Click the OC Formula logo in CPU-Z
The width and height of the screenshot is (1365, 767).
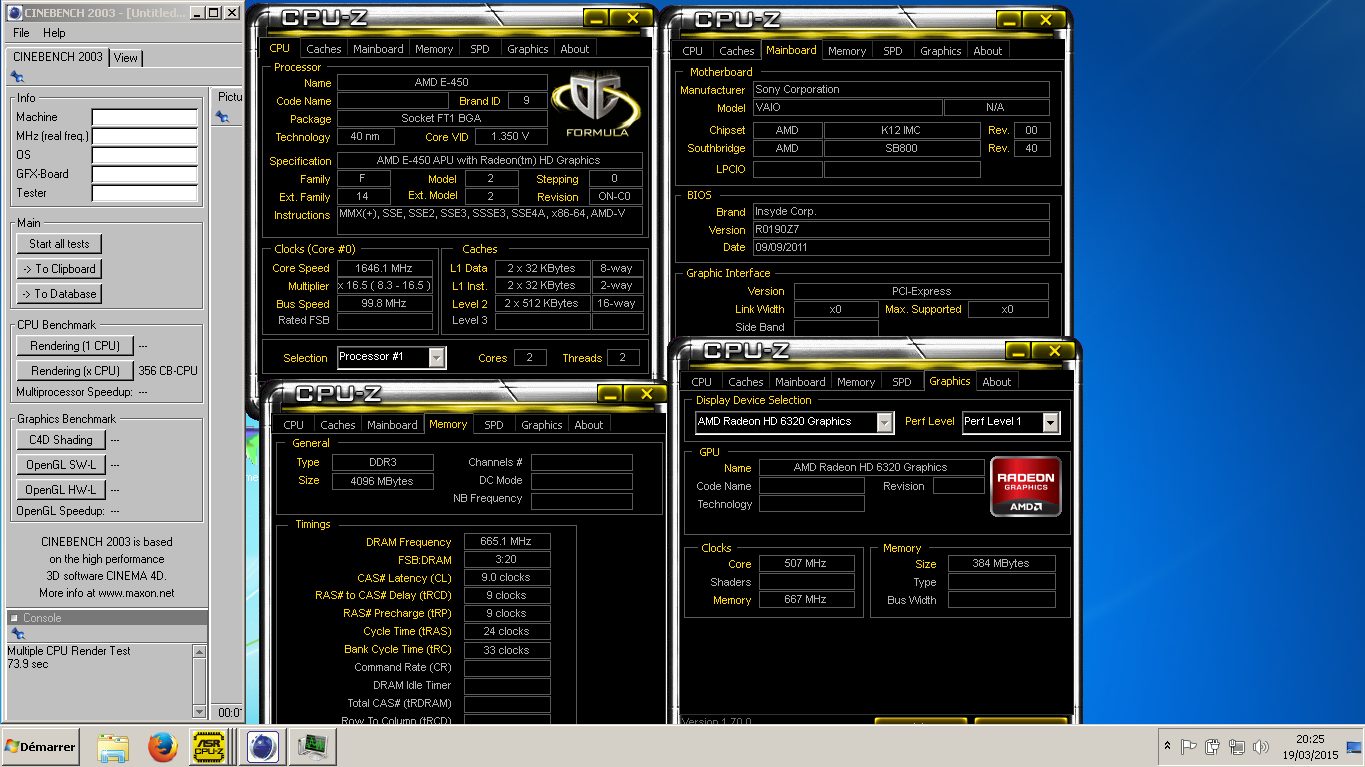click(x=597, y=105)
